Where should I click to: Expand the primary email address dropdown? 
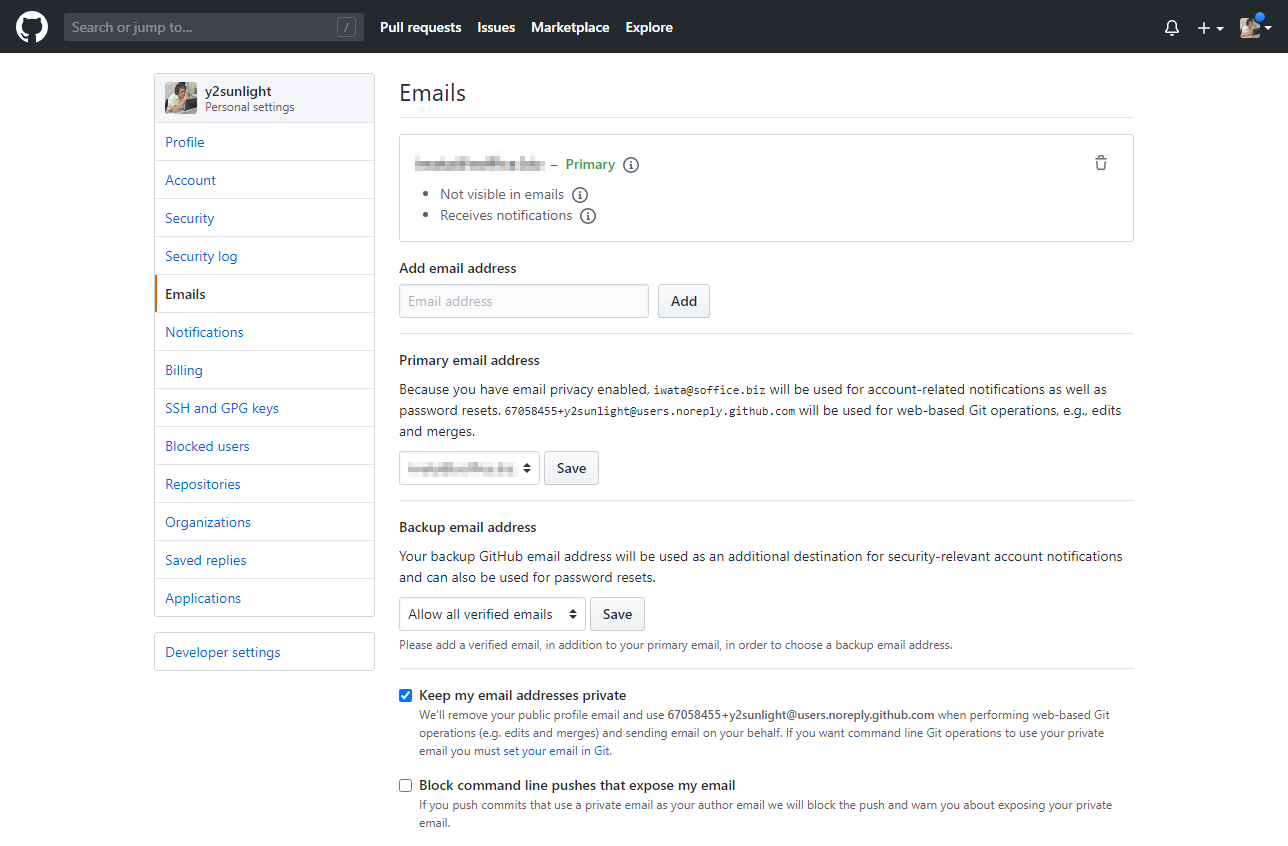(469, 468)
